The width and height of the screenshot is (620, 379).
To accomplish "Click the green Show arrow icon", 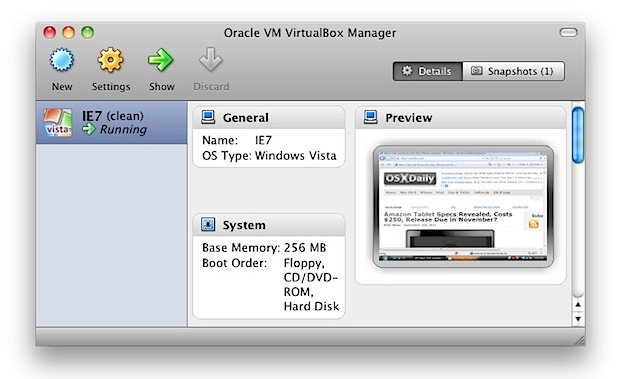I will [x=161, y=60].
